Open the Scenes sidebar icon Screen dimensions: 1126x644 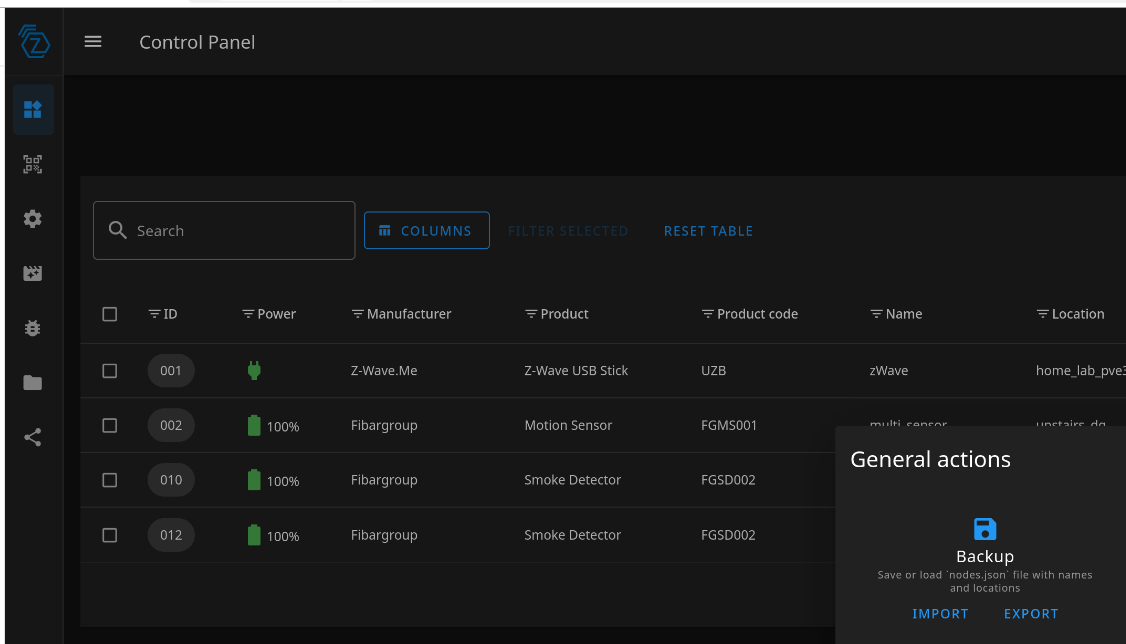(33, 273)
